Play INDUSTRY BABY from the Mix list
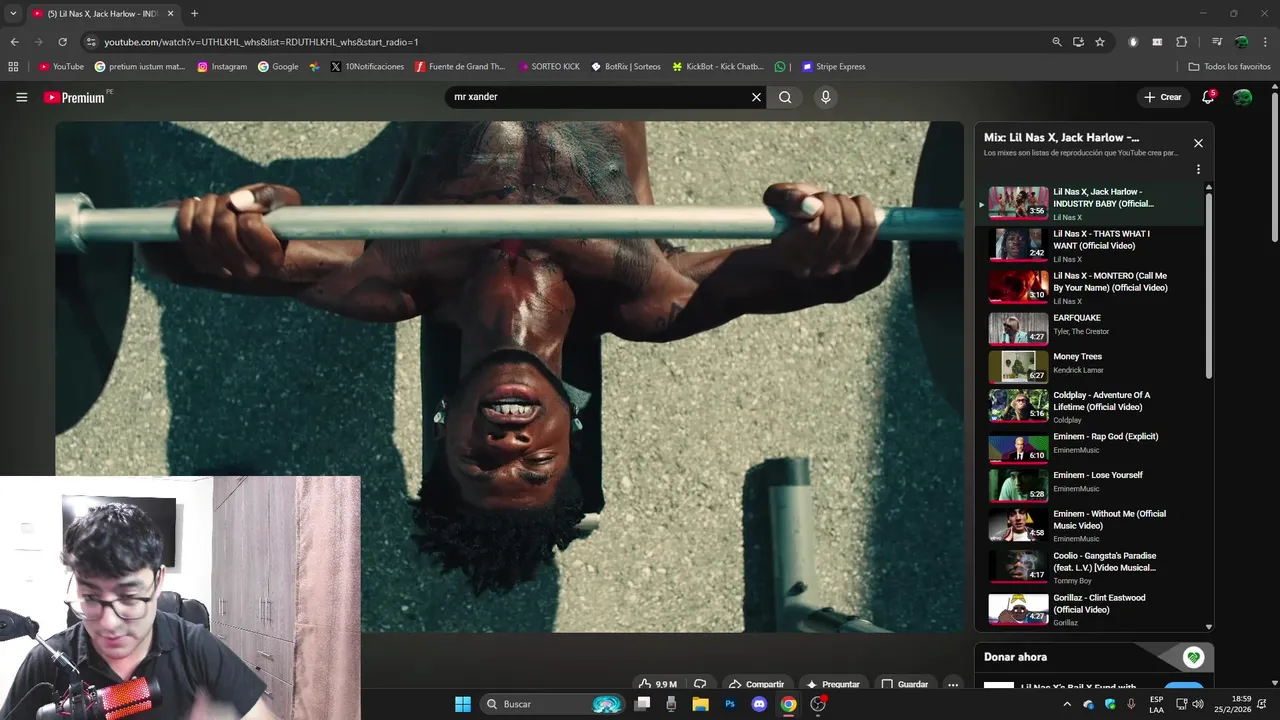1280x720 pixels. [1090, 203]
